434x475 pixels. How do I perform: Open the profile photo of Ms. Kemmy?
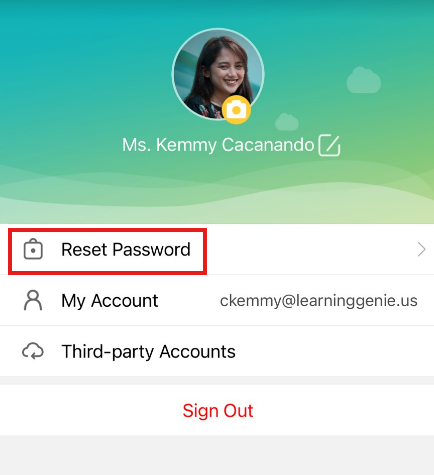tap(218, 74)
